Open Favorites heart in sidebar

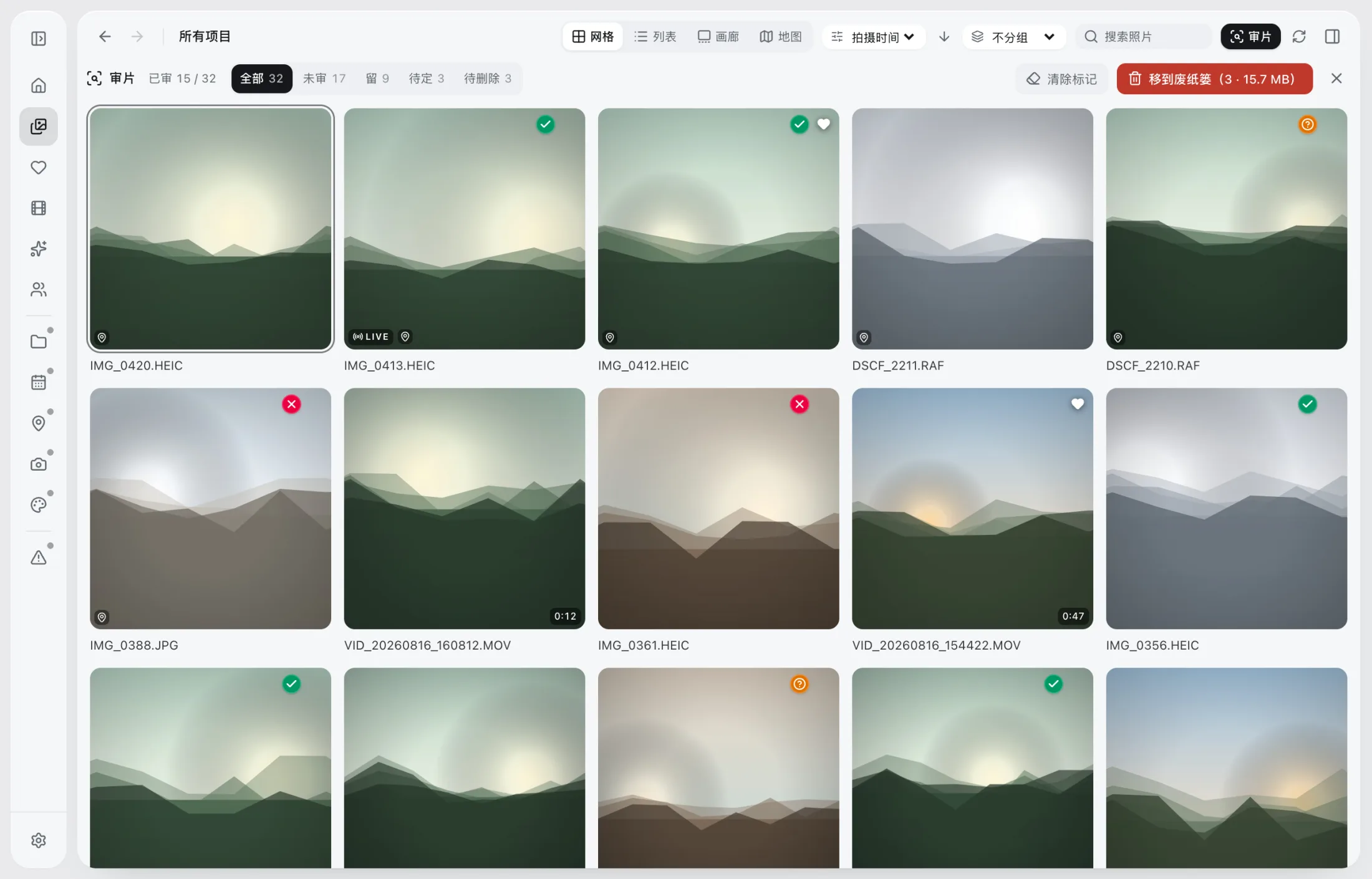39,167
